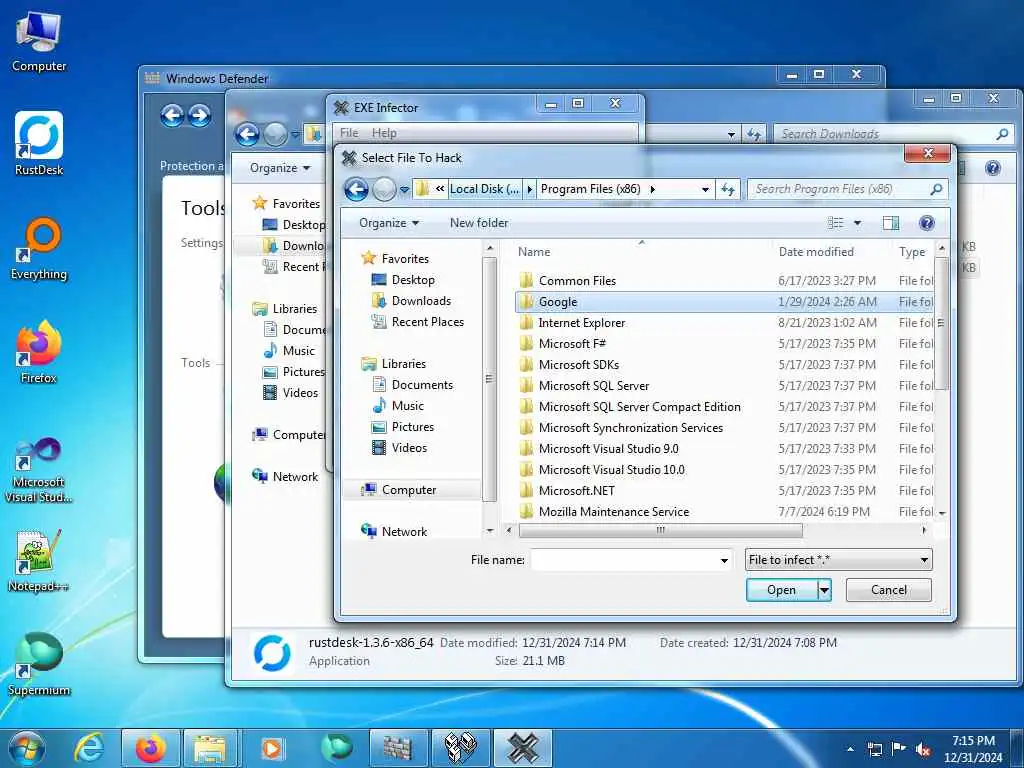Open the File menu in EXE Infector
The width and height of the screenshot is (1024, 768).
349,133
